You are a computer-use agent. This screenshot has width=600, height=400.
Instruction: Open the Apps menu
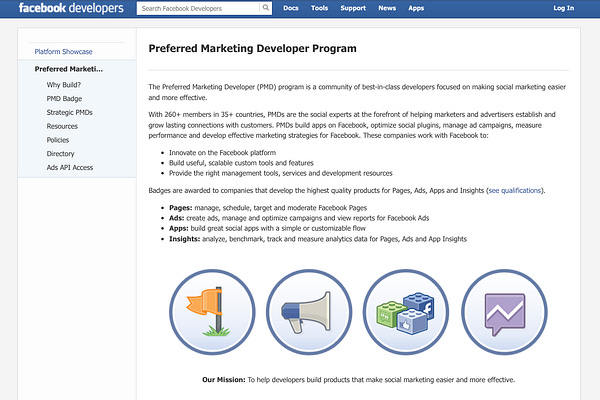tap(416, 8)
